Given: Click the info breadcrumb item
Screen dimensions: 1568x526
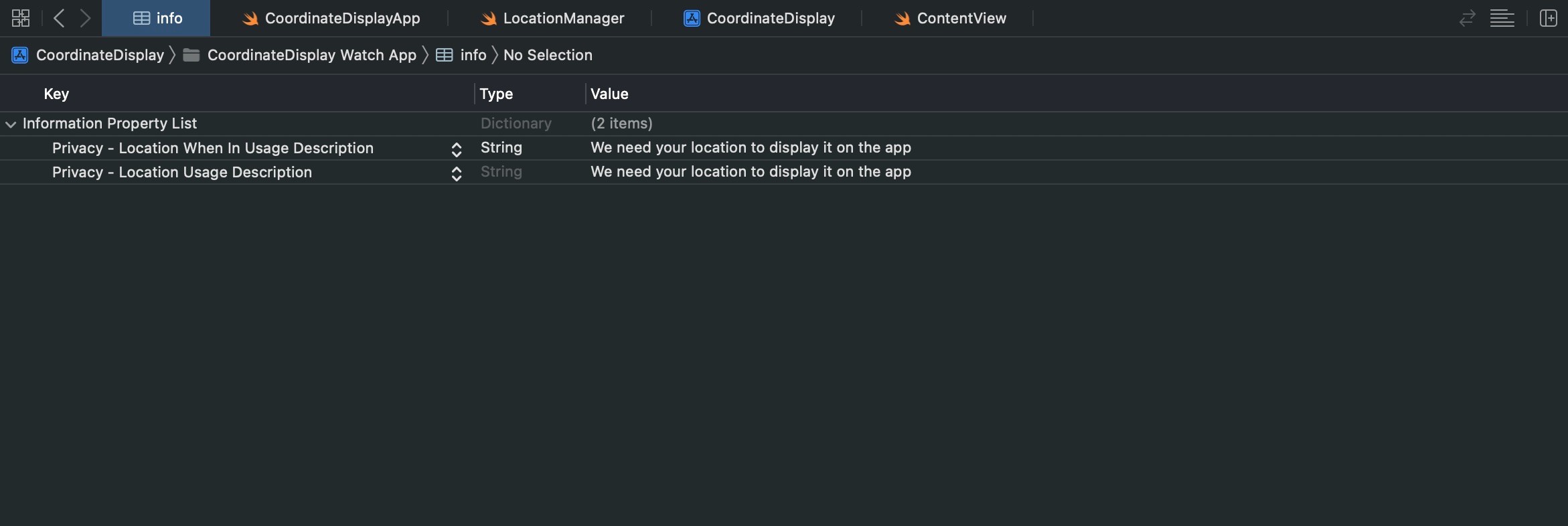Looking at the screenshot, I should pos(473,55).
